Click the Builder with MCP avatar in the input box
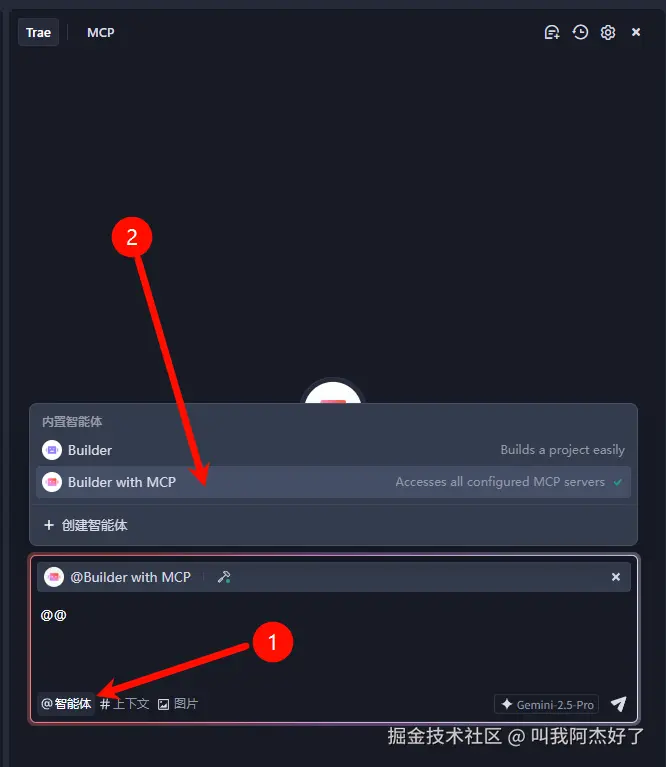The height and width of the screenshot is (767, 666). [x=54, y=577]
